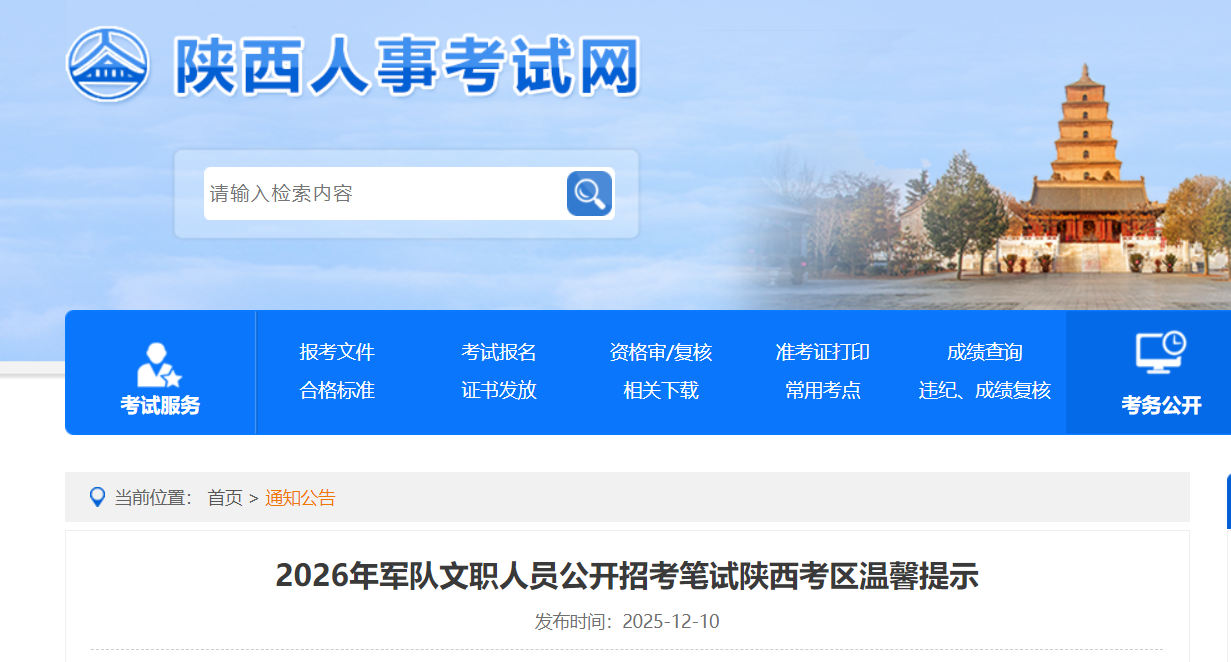Click the 首页 breadcrumb link

coord(225,498)
